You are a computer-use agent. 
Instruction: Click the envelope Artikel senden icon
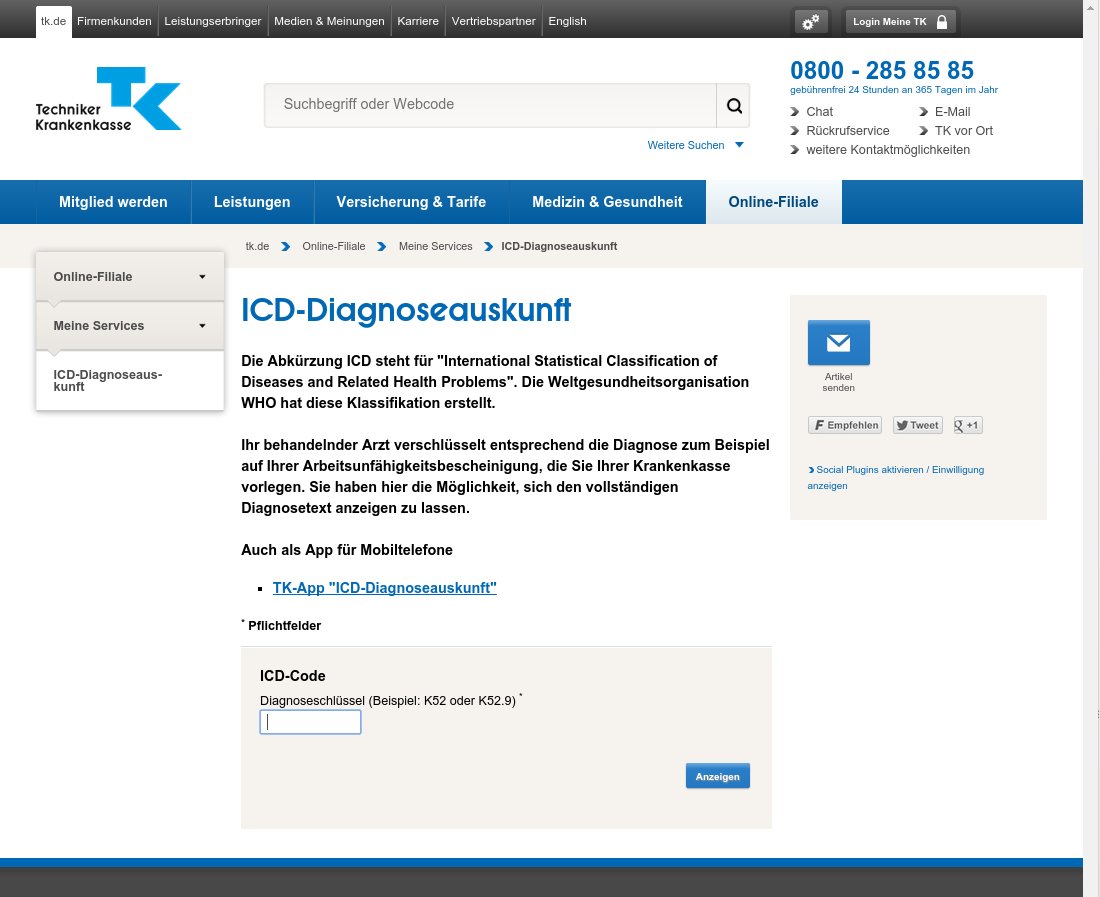(x=838, y=342)
